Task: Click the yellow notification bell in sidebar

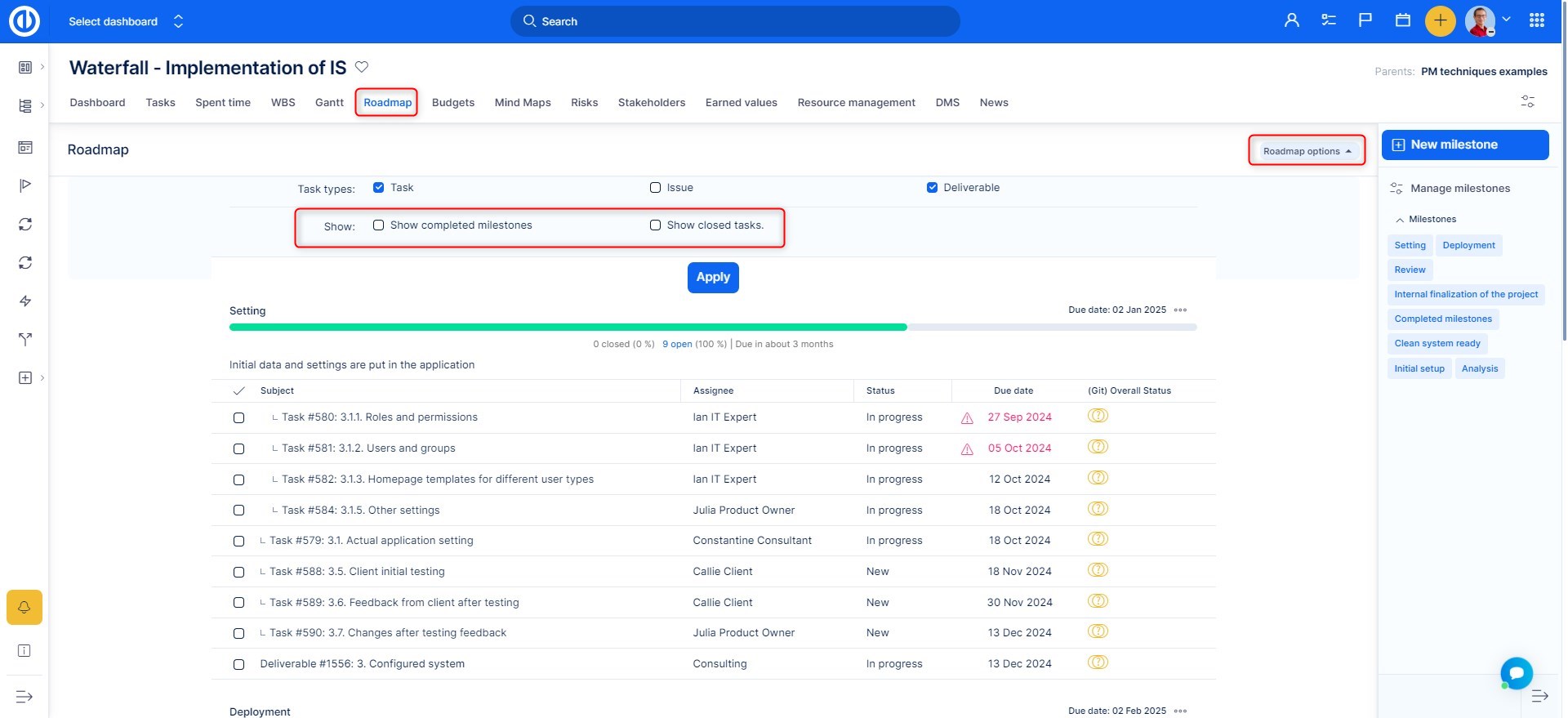Action: [x=24, y=607]
